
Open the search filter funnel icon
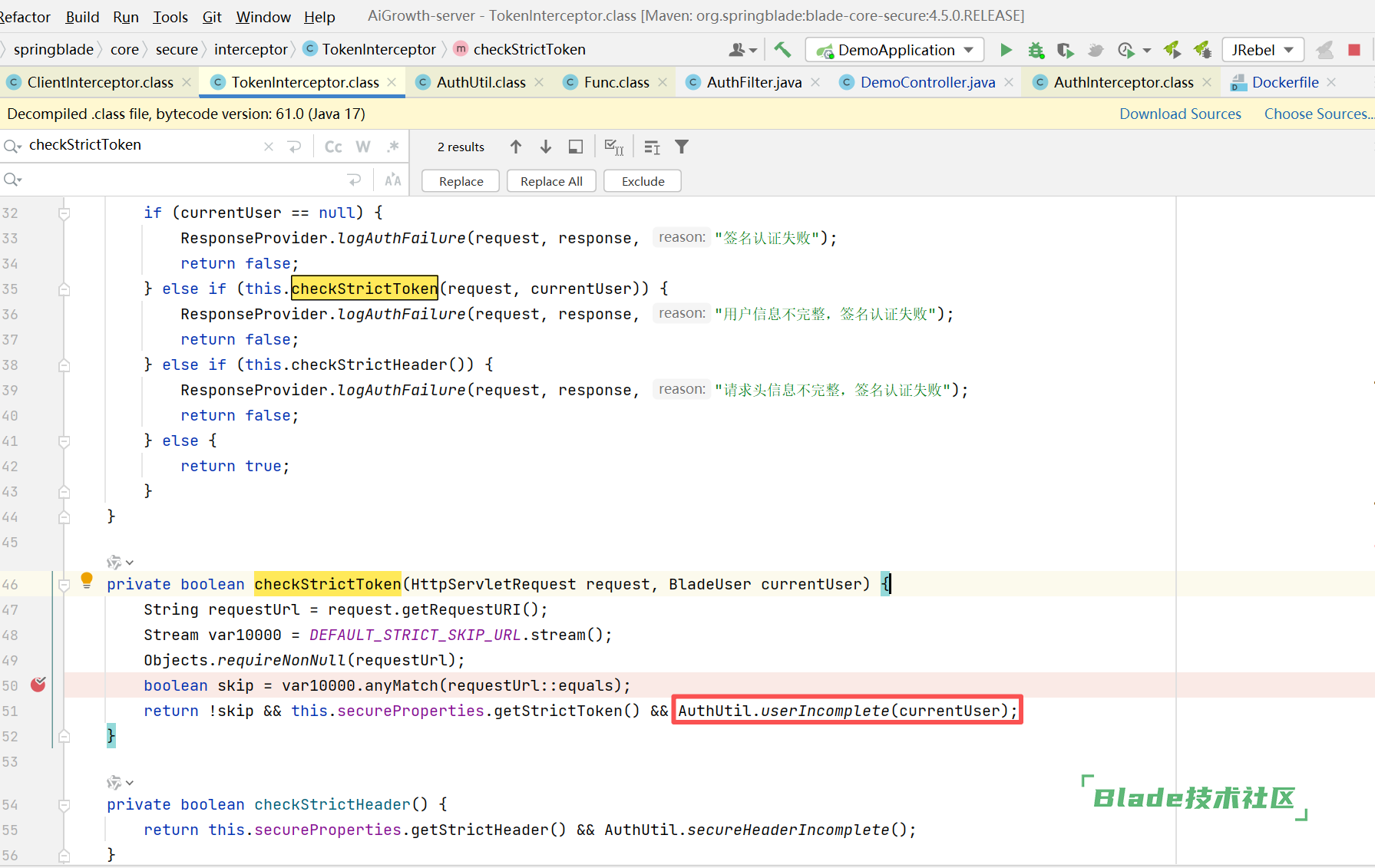point(682,147)
